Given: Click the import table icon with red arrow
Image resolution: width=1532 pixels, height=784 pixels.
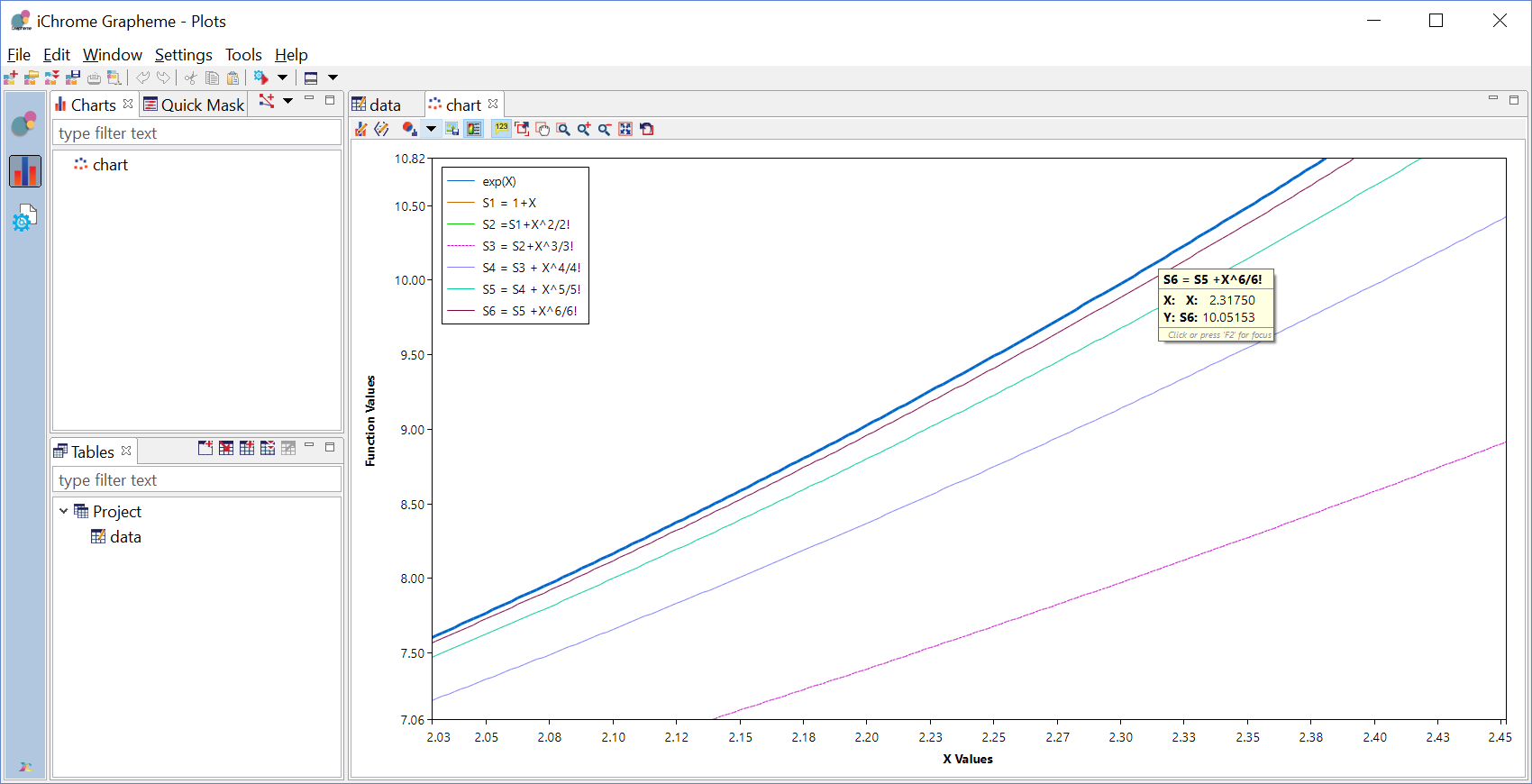Looking at the screenshot, I should pyautogui.click(x=226, y=448).
